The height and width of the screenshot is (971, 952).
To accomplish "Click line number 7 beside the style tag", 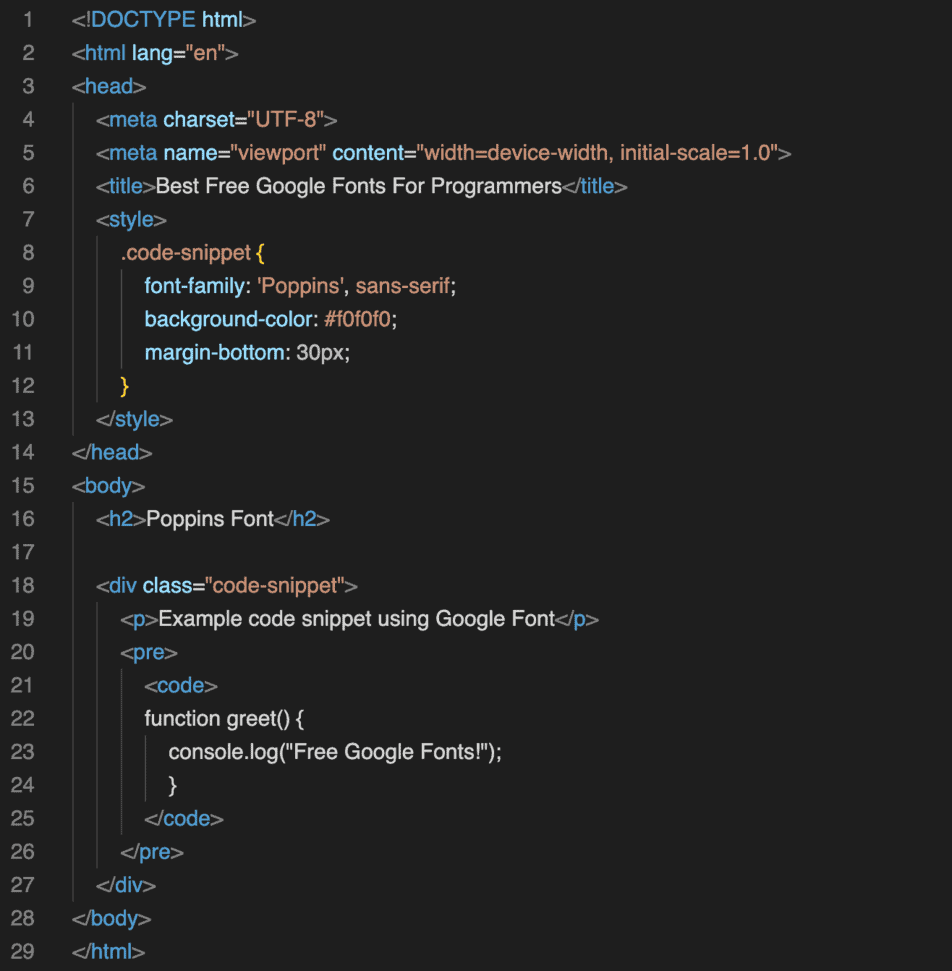I will (28, 219).
